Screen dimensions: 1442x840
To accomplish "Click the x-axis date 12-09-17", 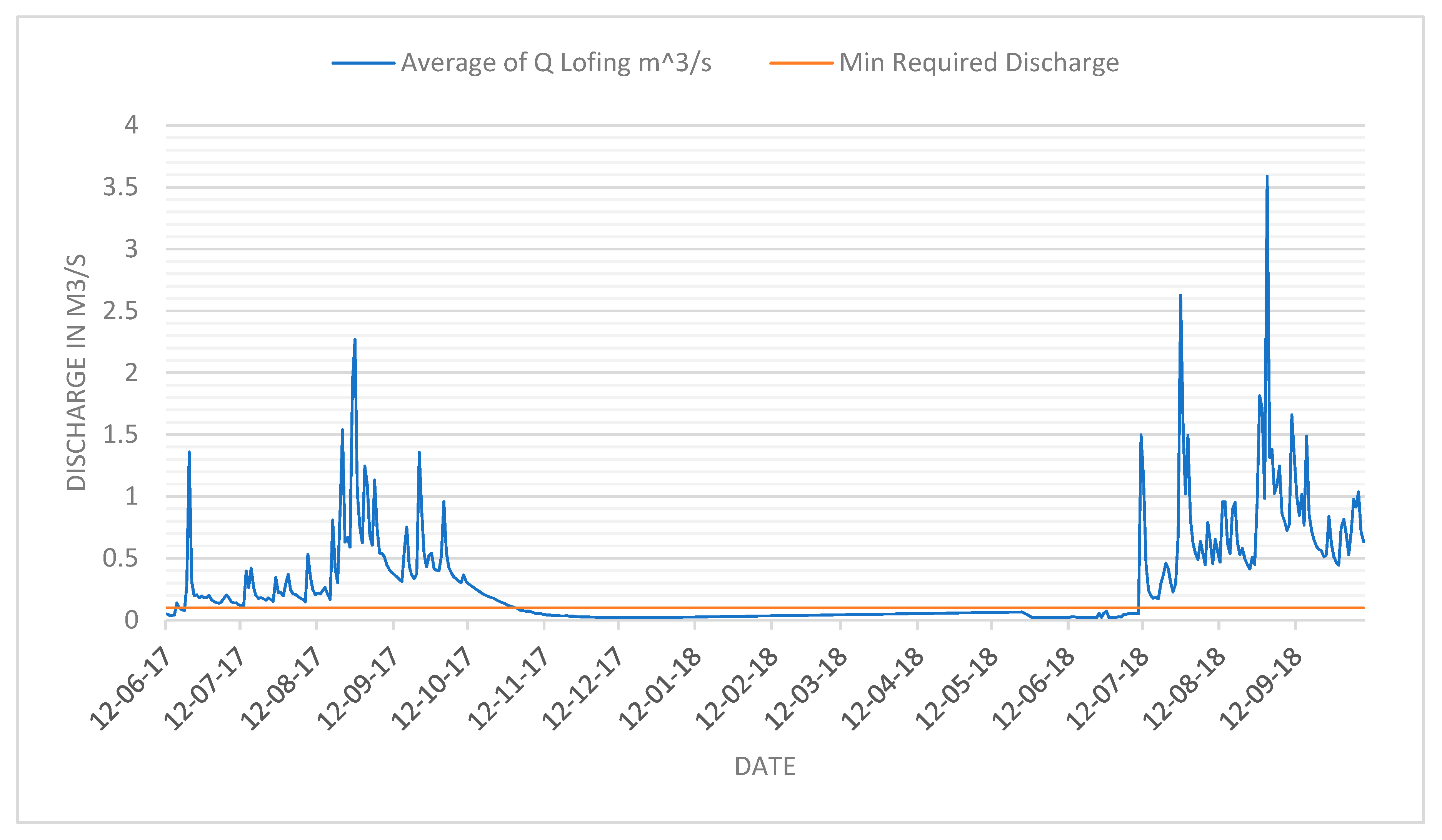I will [357, 688].
